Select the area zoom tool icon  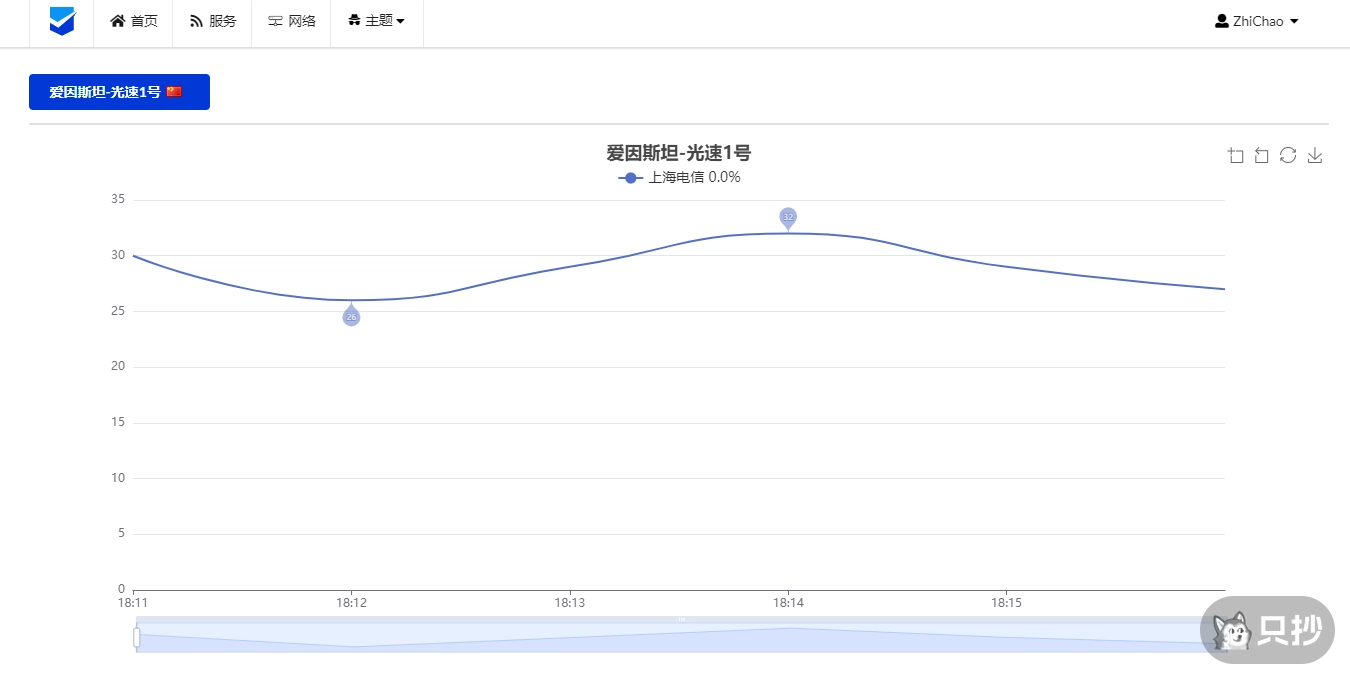coord(1236,155)
